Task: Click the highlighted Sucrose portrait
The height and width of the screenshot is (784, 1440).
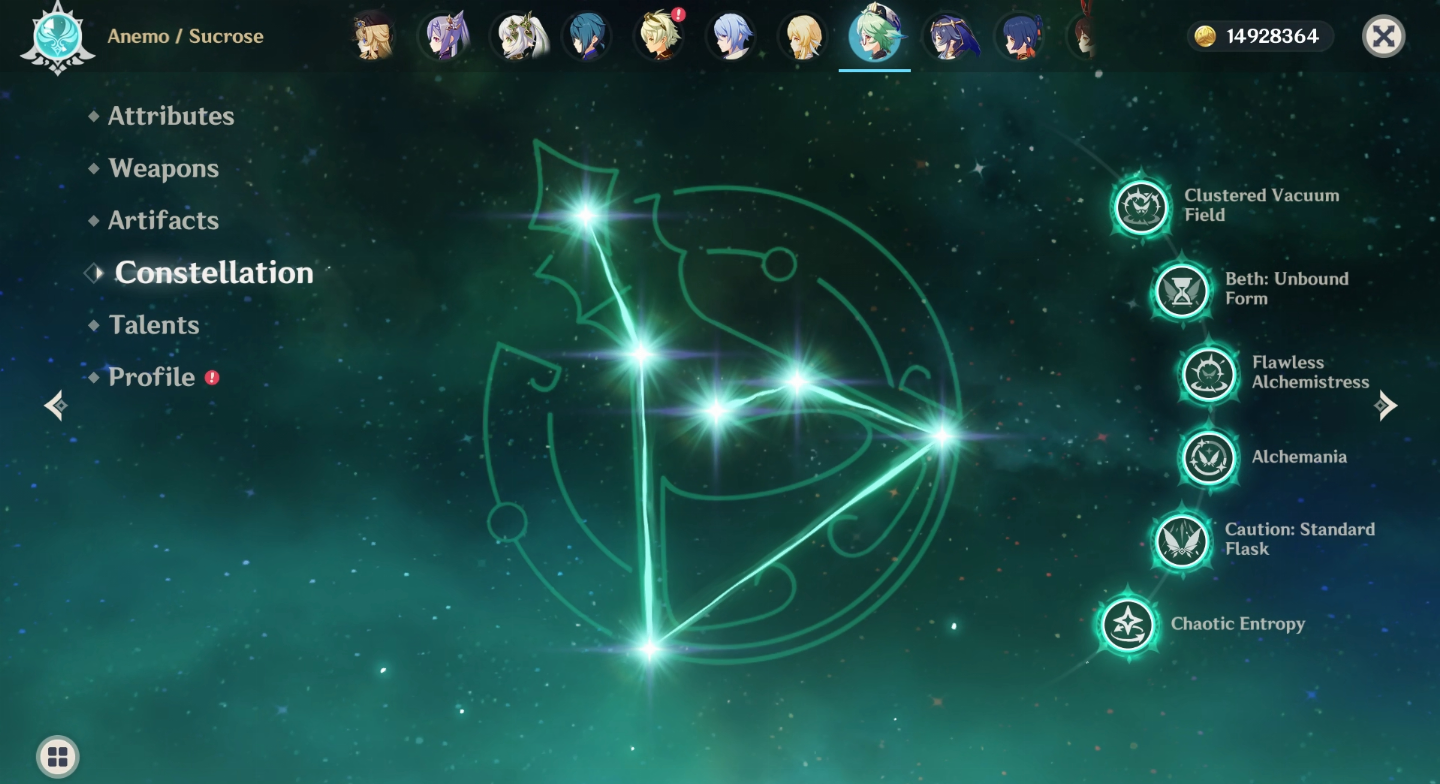Action: pos(875,36)
